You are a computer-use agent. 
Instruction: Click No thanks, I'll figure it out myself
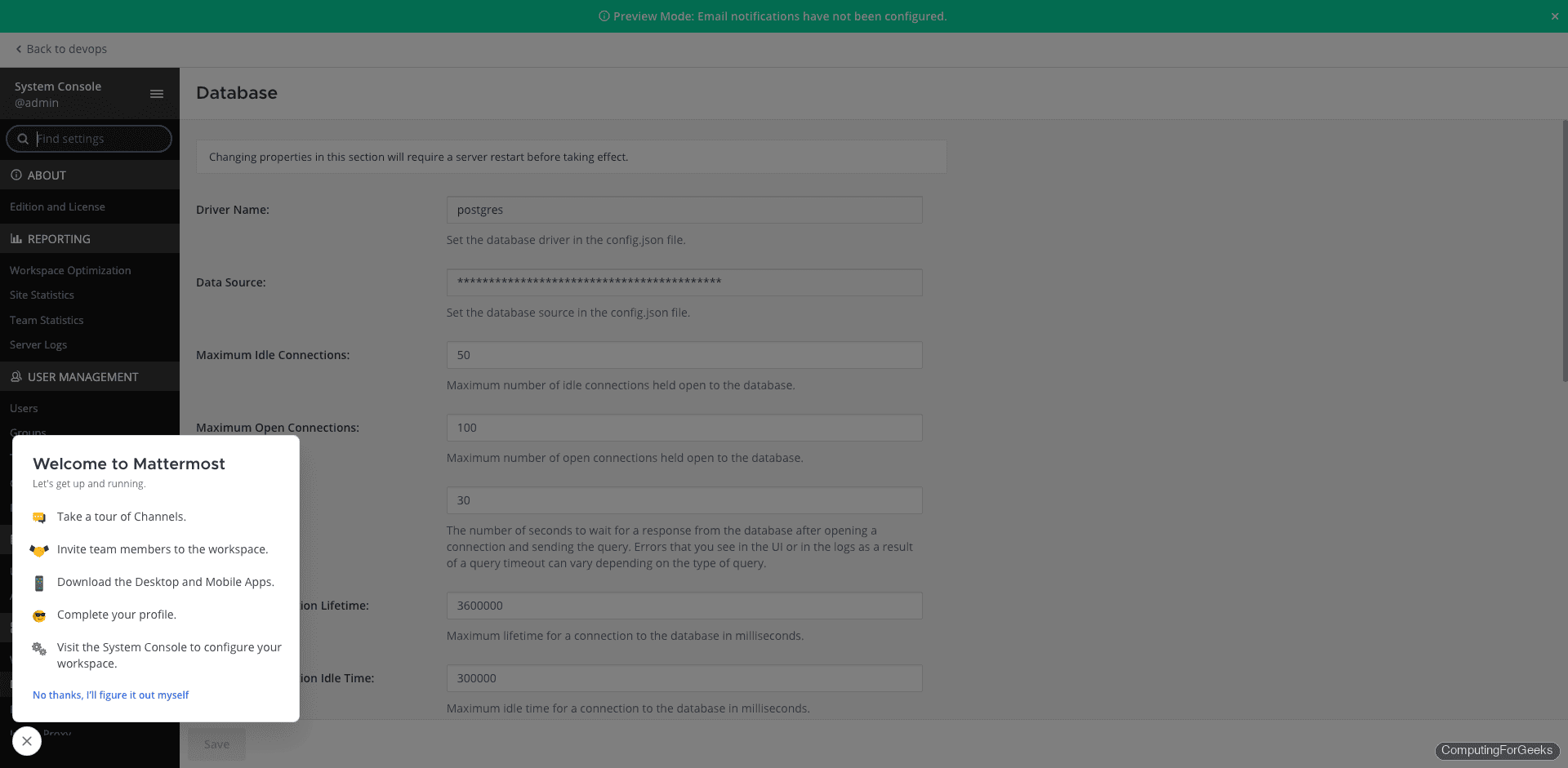pos(110,695)
